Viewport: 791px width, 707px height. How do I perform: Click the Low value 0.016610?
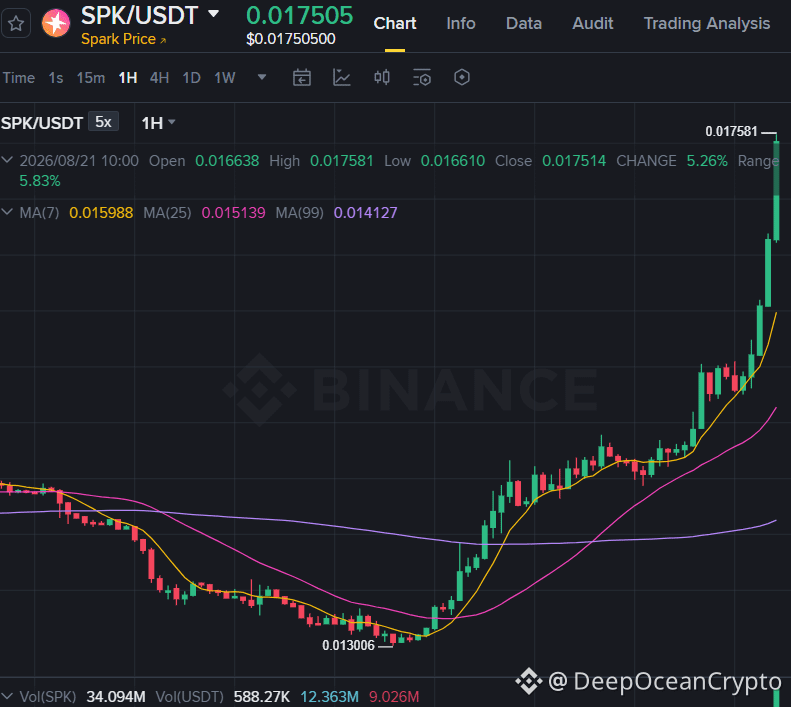click(453, 160)
